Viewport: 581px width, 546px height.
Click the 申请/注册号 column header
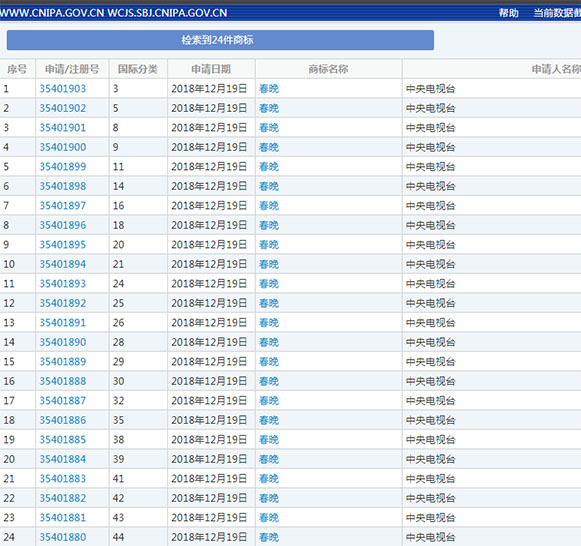(72, 69)
